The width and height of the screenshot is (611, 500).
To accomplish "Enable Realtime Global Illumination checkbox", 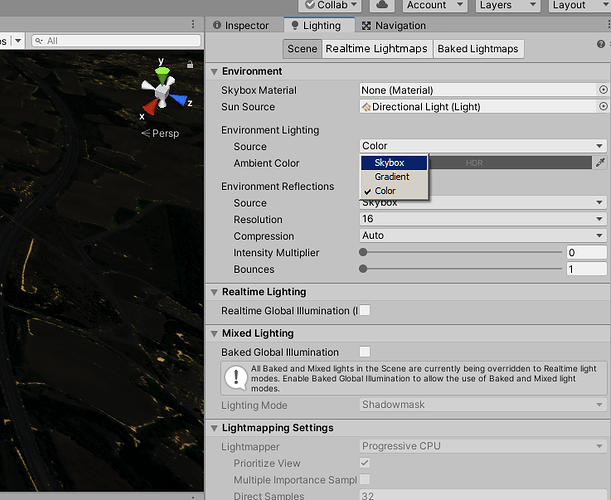I will tap(365, 310).
